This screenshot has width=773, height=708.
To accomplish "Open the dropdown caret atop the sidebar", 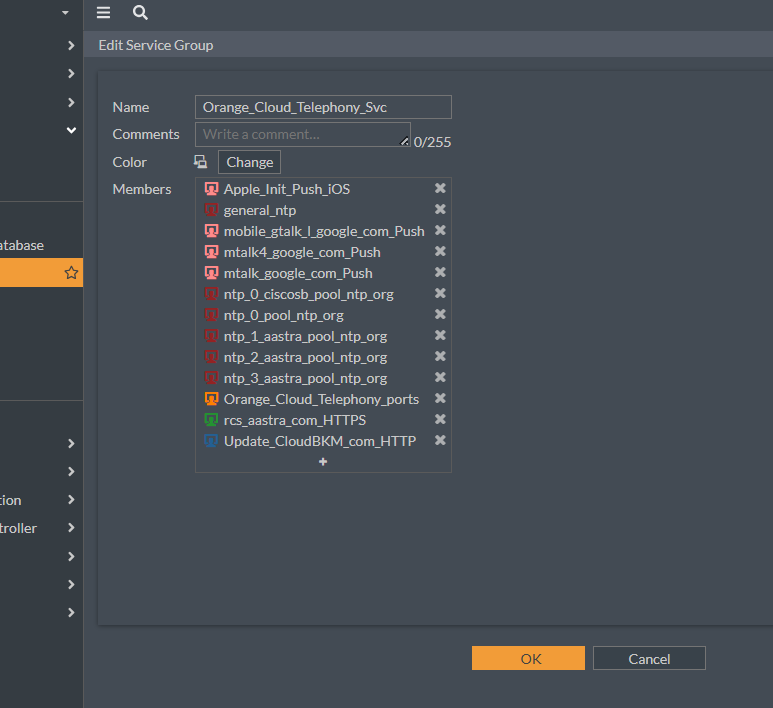I will [x=65, y=12].
